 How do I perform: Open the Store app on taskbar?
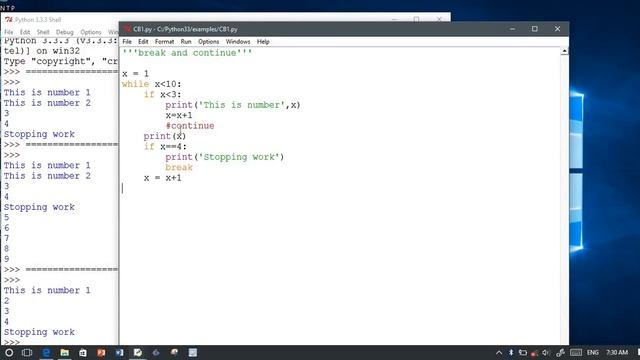(x=82, y=352)
